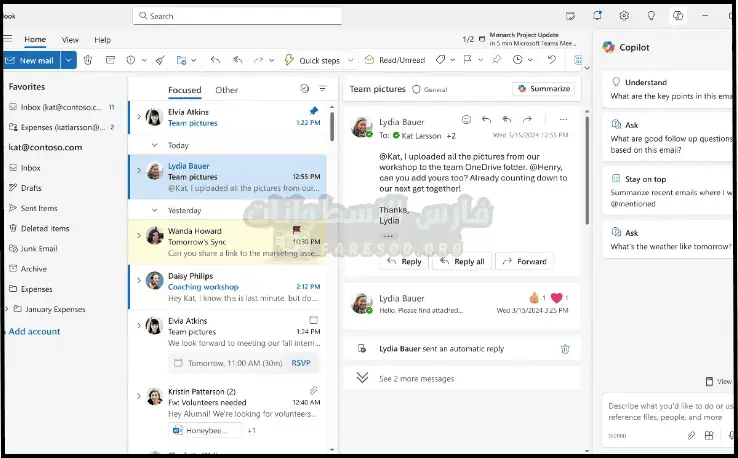Open the View ribbon tab
This screenshot has width=738, height=458.
point(70,40)
